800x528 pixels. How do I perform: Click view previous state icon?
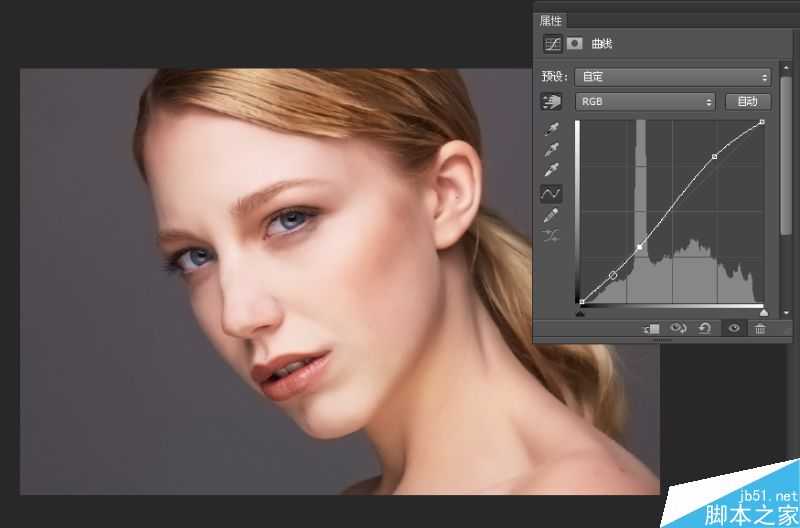coord(679,328)
